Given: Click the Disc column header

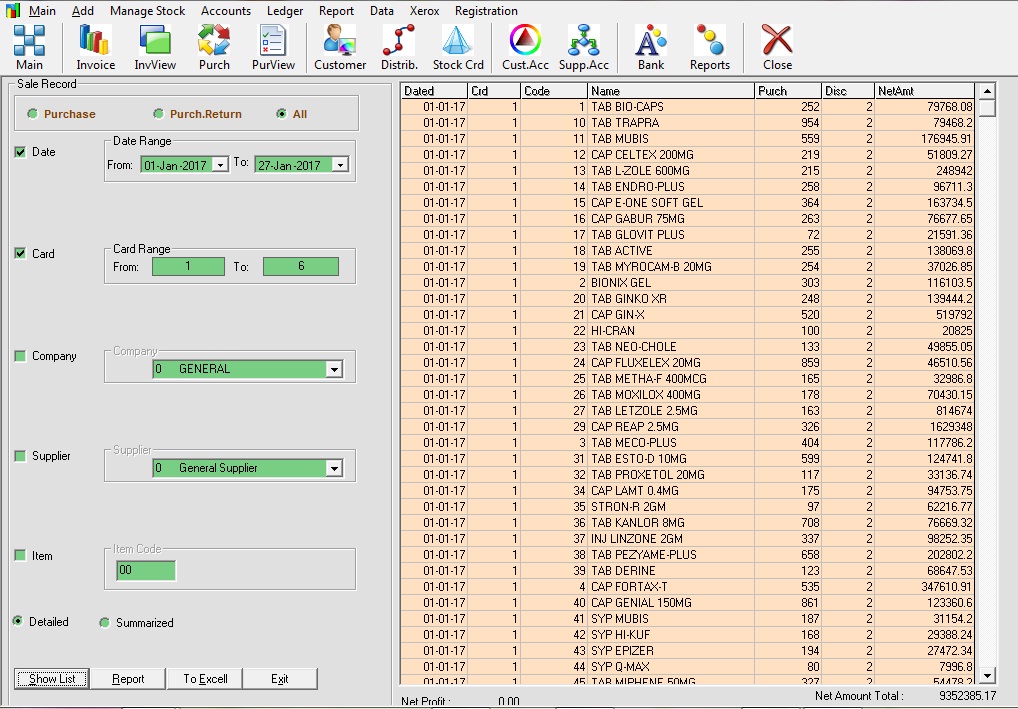Looking at the screenshot, I should [x=847, y=91].
